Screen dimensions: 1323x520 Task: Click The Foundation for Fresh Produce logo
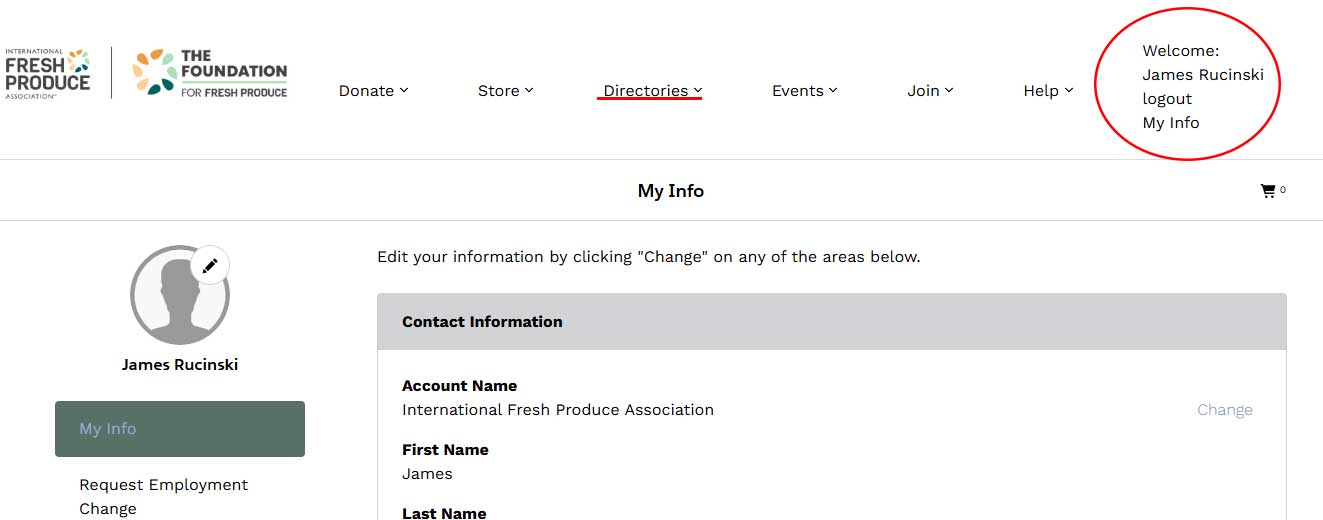[x=210, y=73]
